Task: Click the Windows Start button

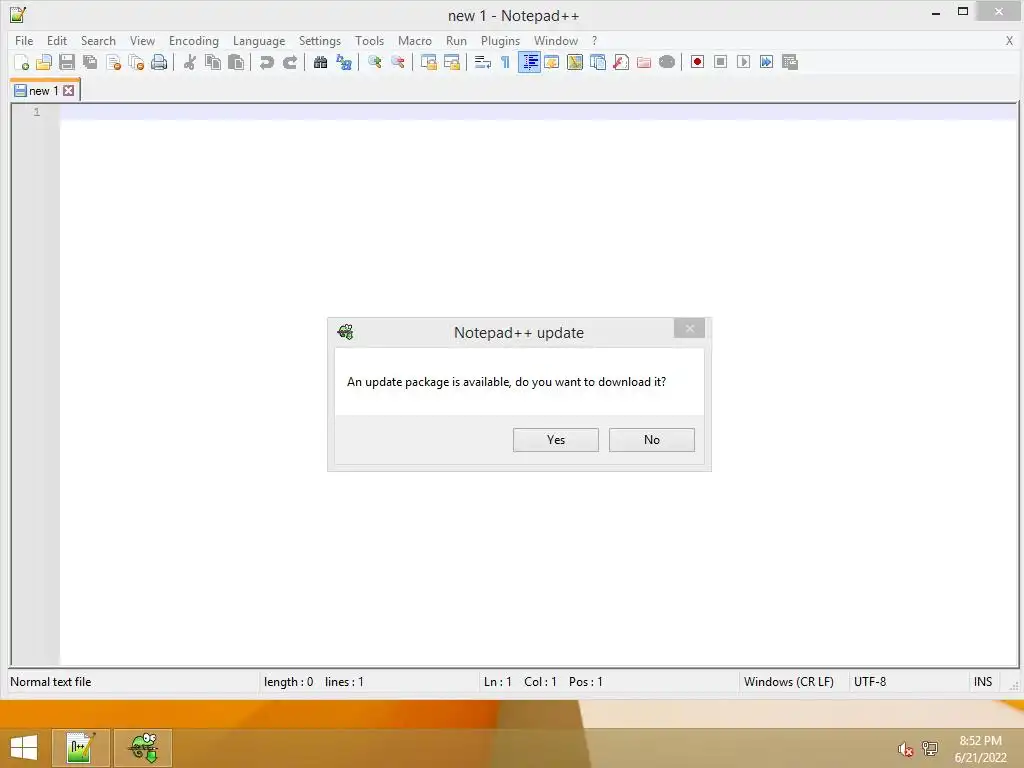Action: coord(24,748)
